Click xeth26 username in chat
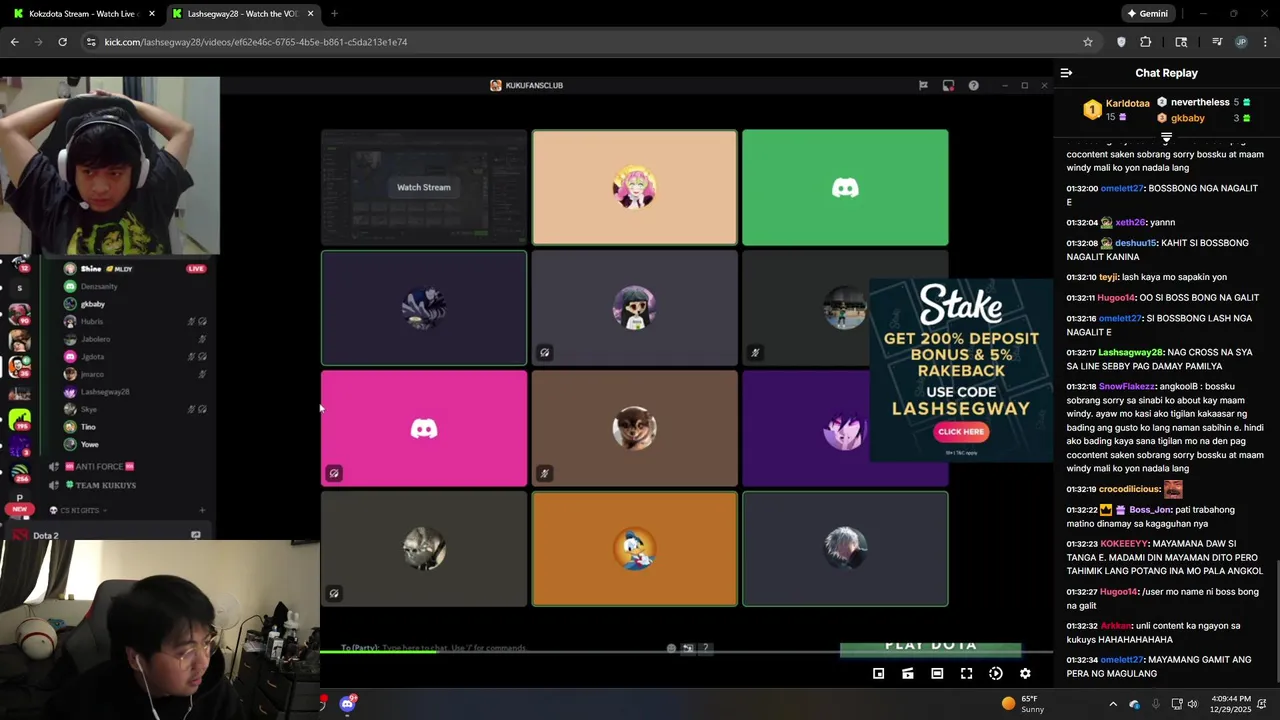 [x=1130, y=222]
